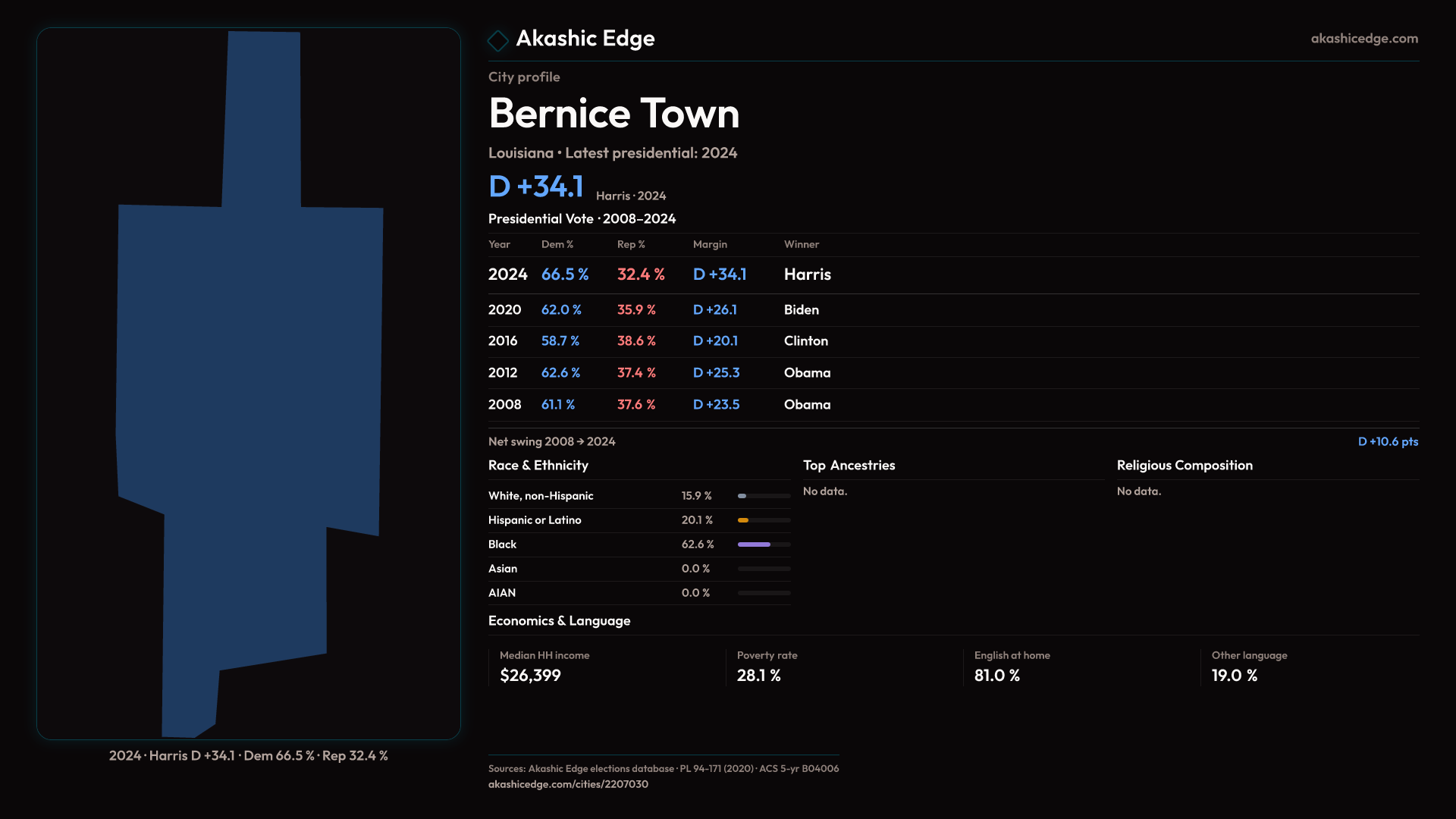Select the 2008 Obama election row

(x=659, y=405)
